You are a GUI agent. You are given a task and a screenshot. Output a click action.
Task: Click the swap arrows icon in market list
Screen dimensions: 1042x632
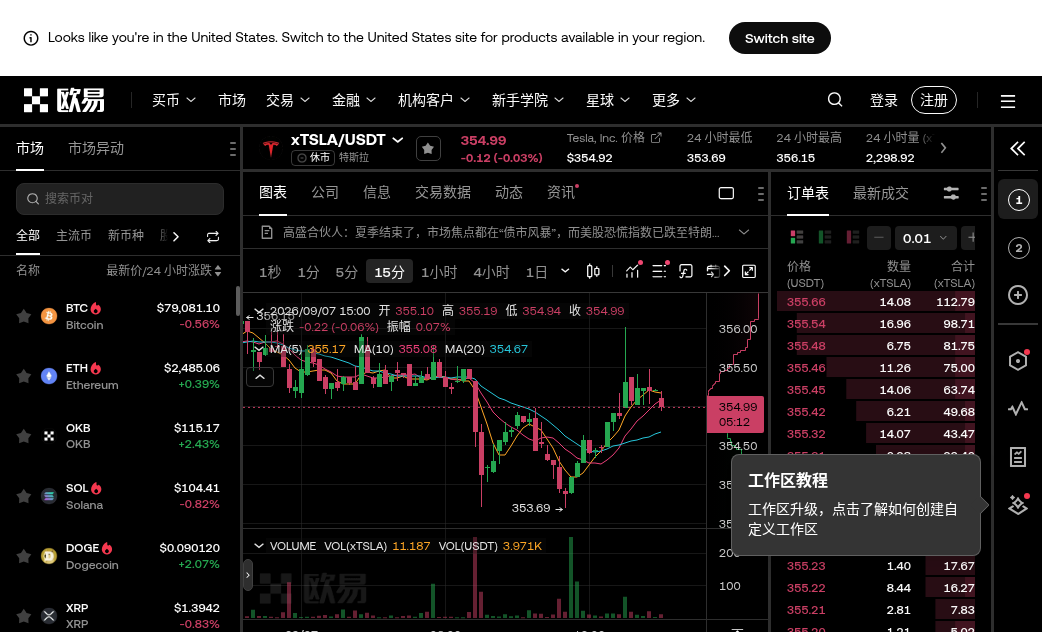(213, 237)
